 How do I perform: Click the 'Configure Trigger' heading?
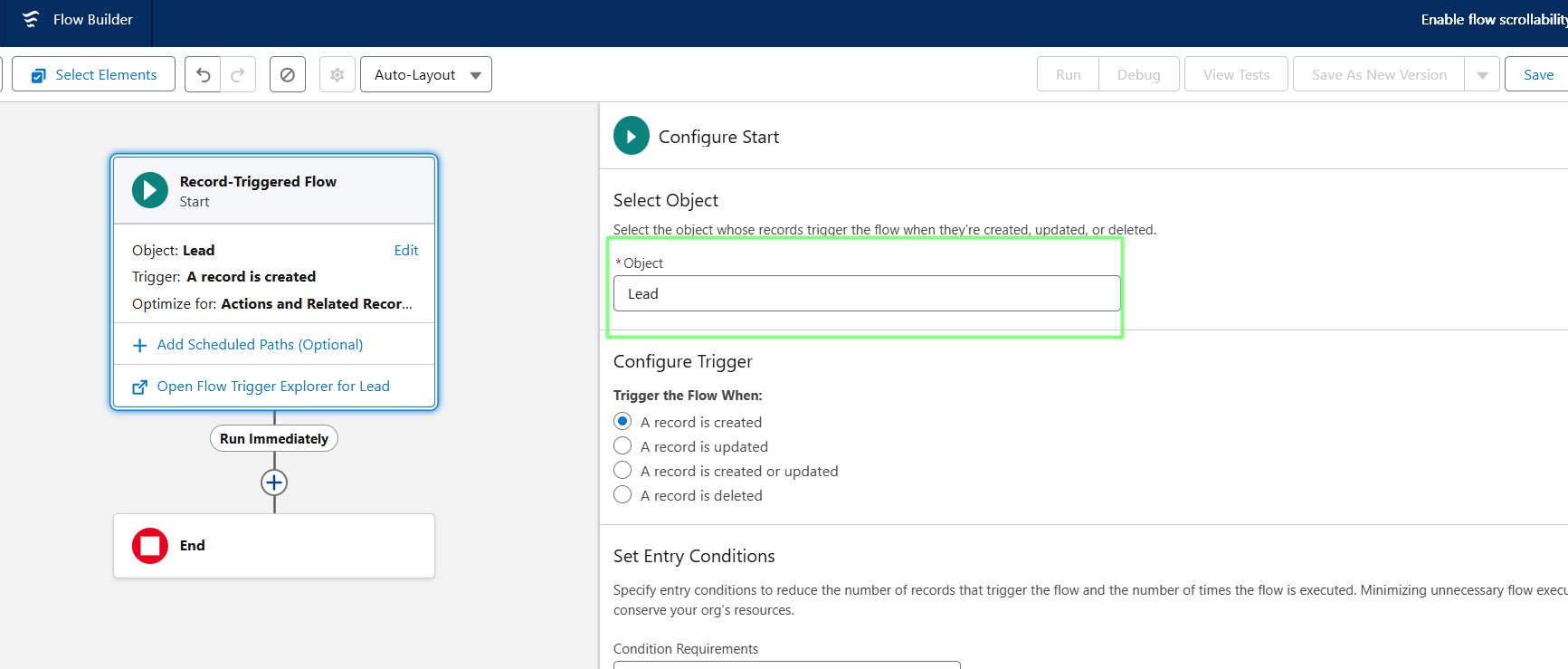coord(683,361)
